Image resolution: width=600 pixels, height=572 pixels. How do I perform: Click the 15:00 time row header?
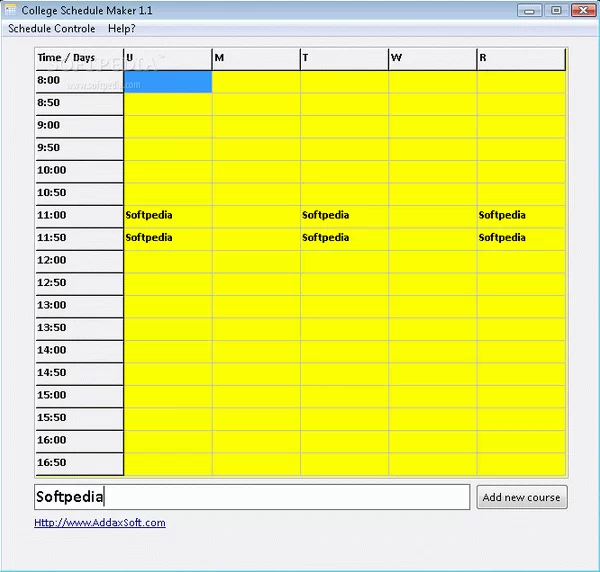(79, 397)
